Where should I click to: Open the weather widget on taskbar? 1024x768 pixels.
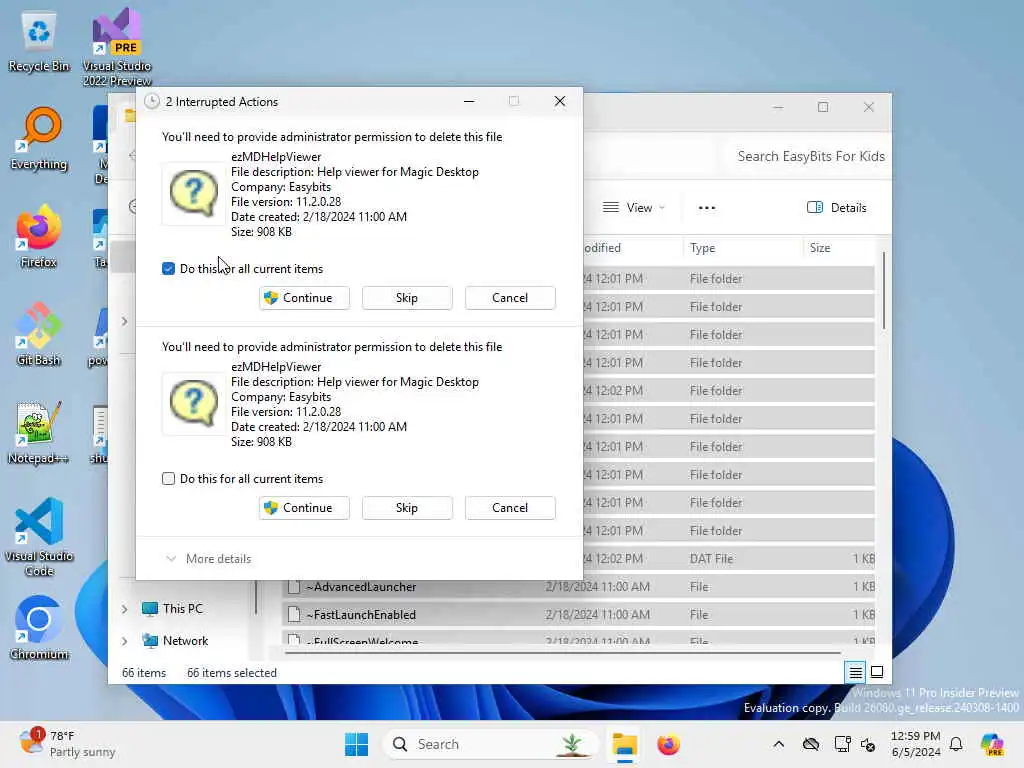[67, 743]
